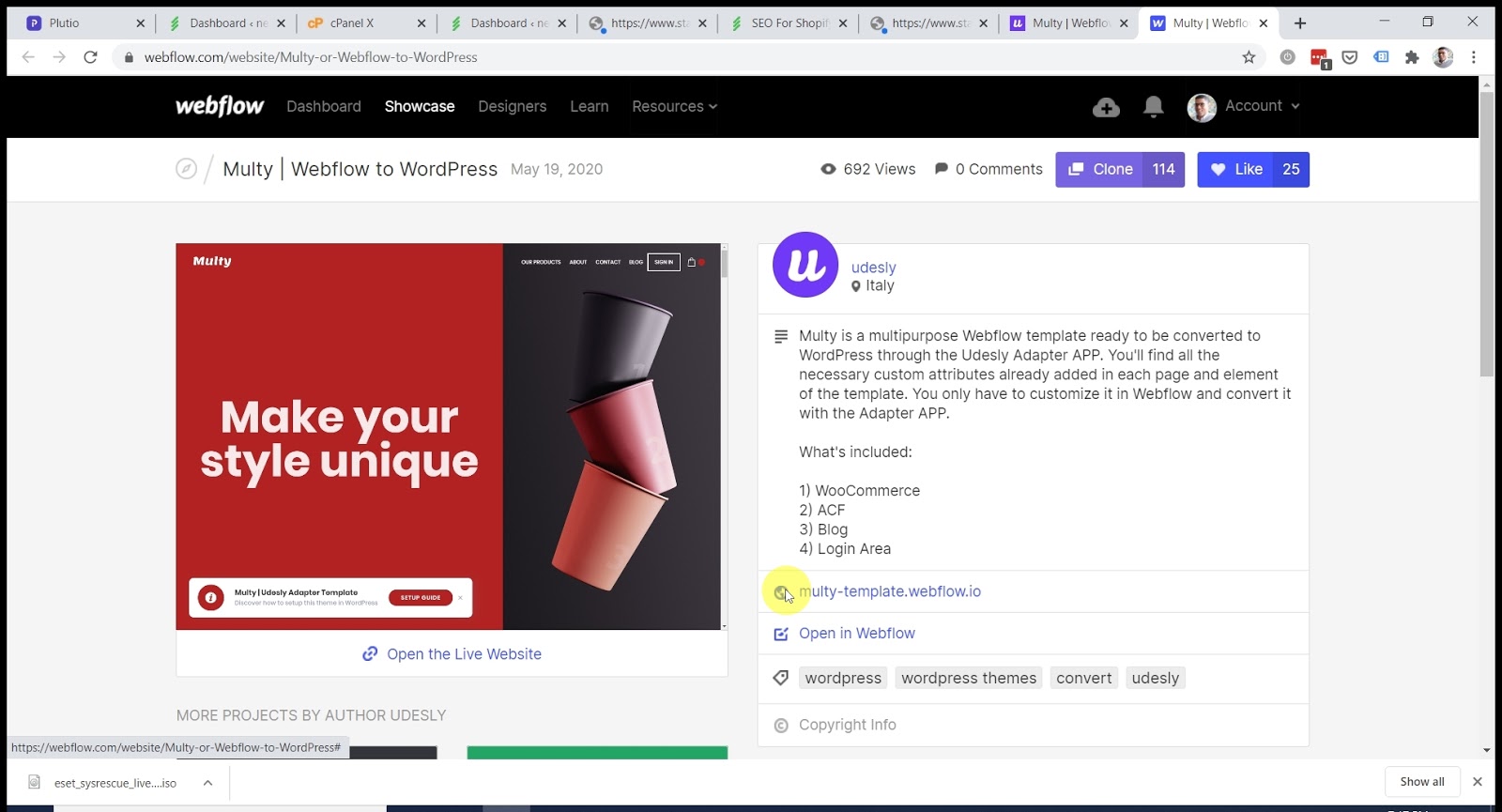
Task: Click the site lock icon in address bar
Action: click(x=129, y=57)
